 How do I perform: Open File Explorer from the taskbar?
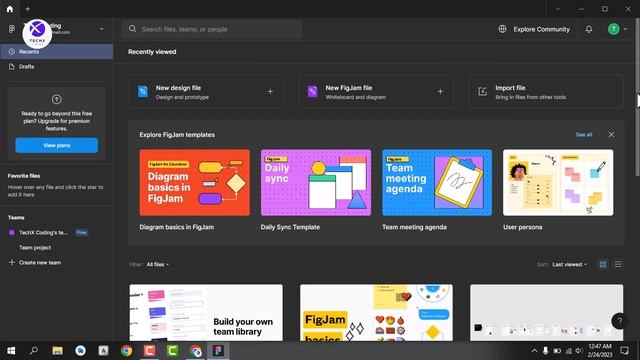click(x=57, y=351)
